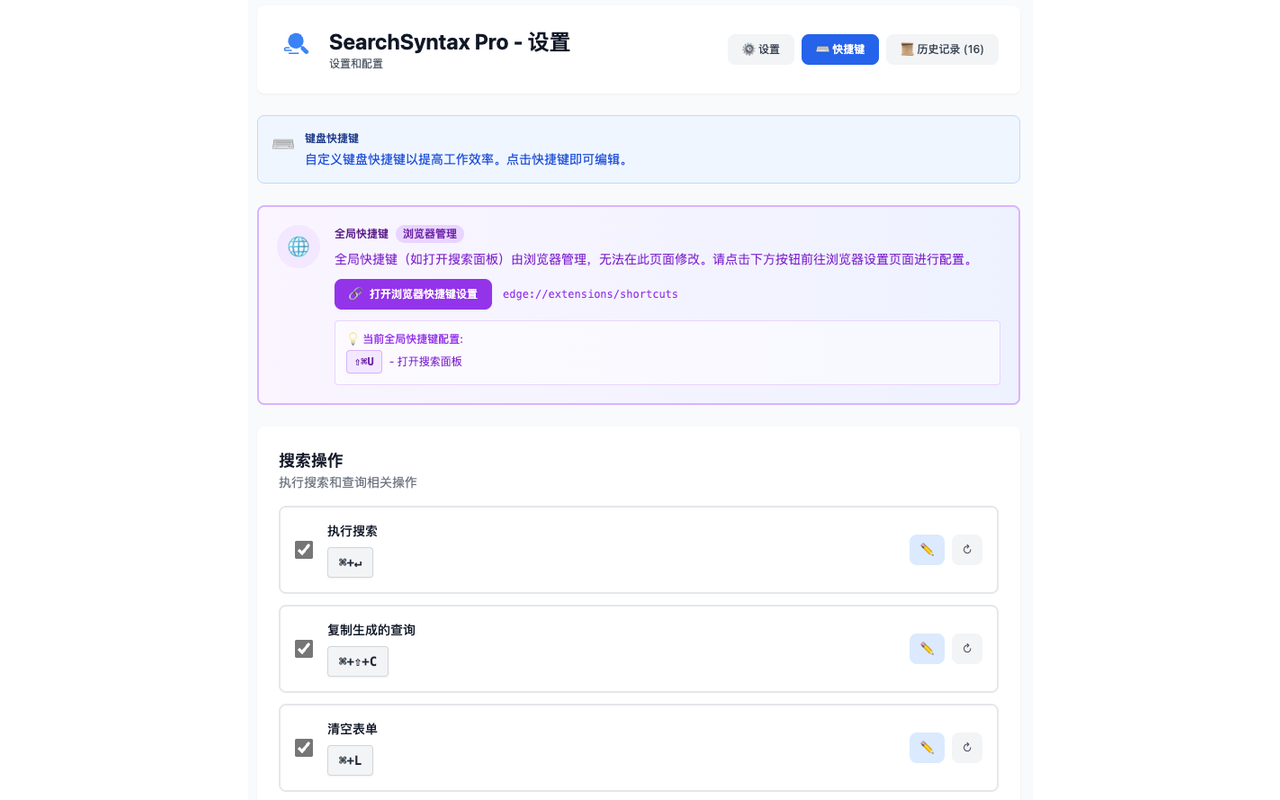The height and width of the screenshot is (800, 1280).
Task: Click the 搜索操作 section heading
Action: 311,460
